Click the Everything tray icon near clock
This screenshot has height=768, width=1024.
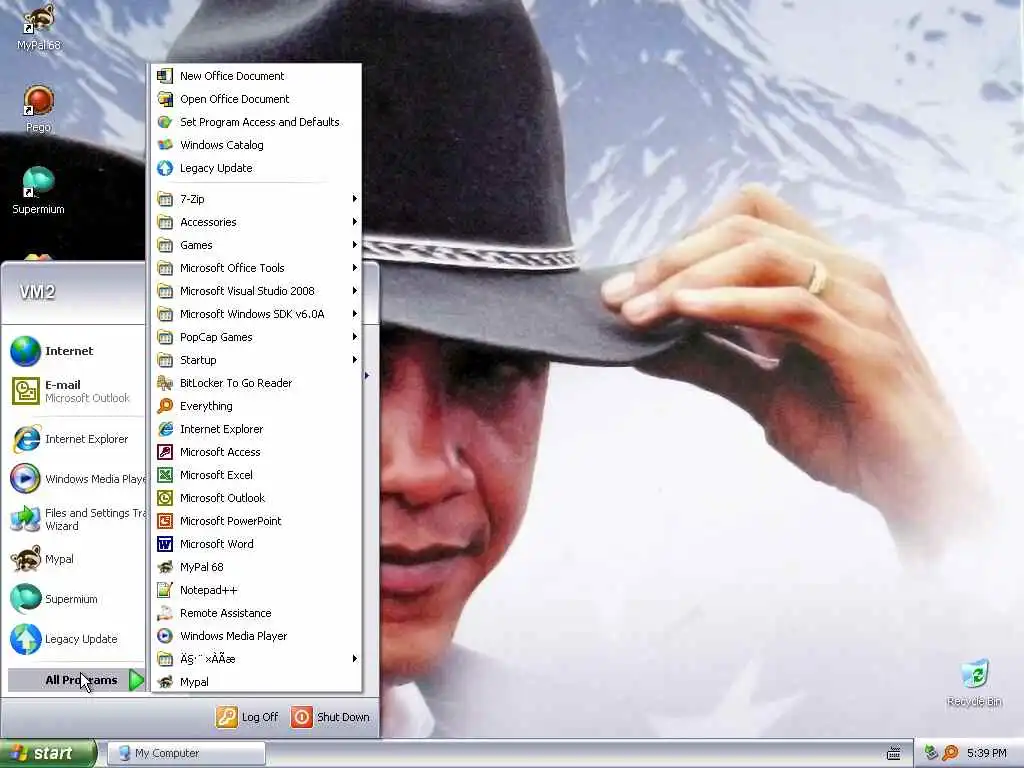pyautogui.click(x=950, y=753)
